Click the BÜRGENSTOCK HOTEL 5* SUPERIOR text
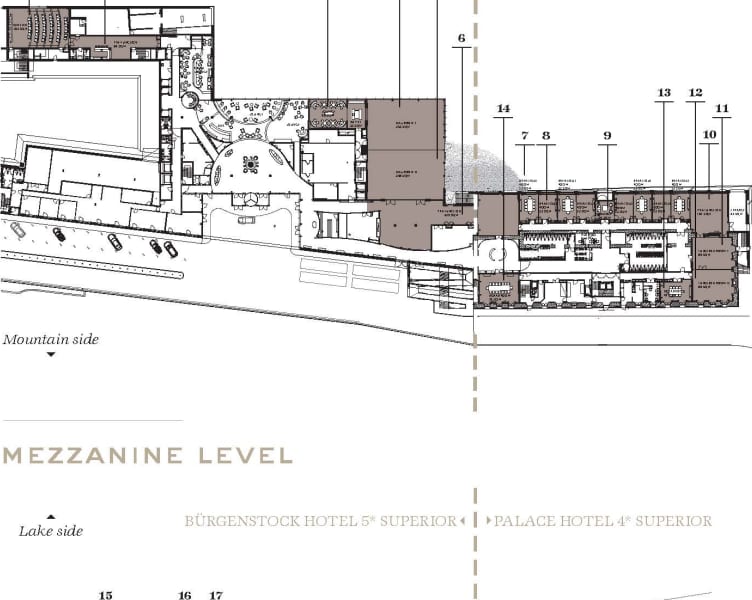 (x=320, y=521)
